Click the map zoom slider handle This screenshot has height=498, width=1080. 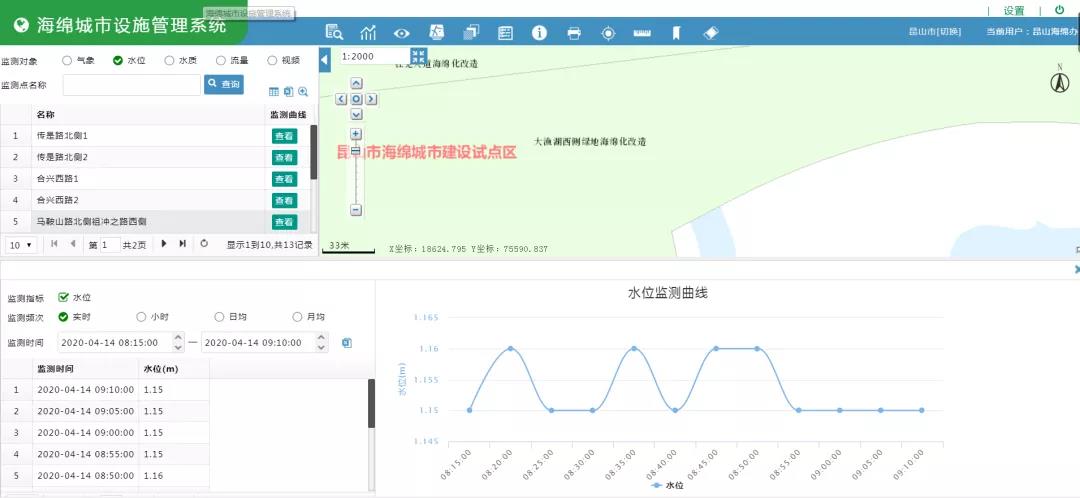(356, 151)
